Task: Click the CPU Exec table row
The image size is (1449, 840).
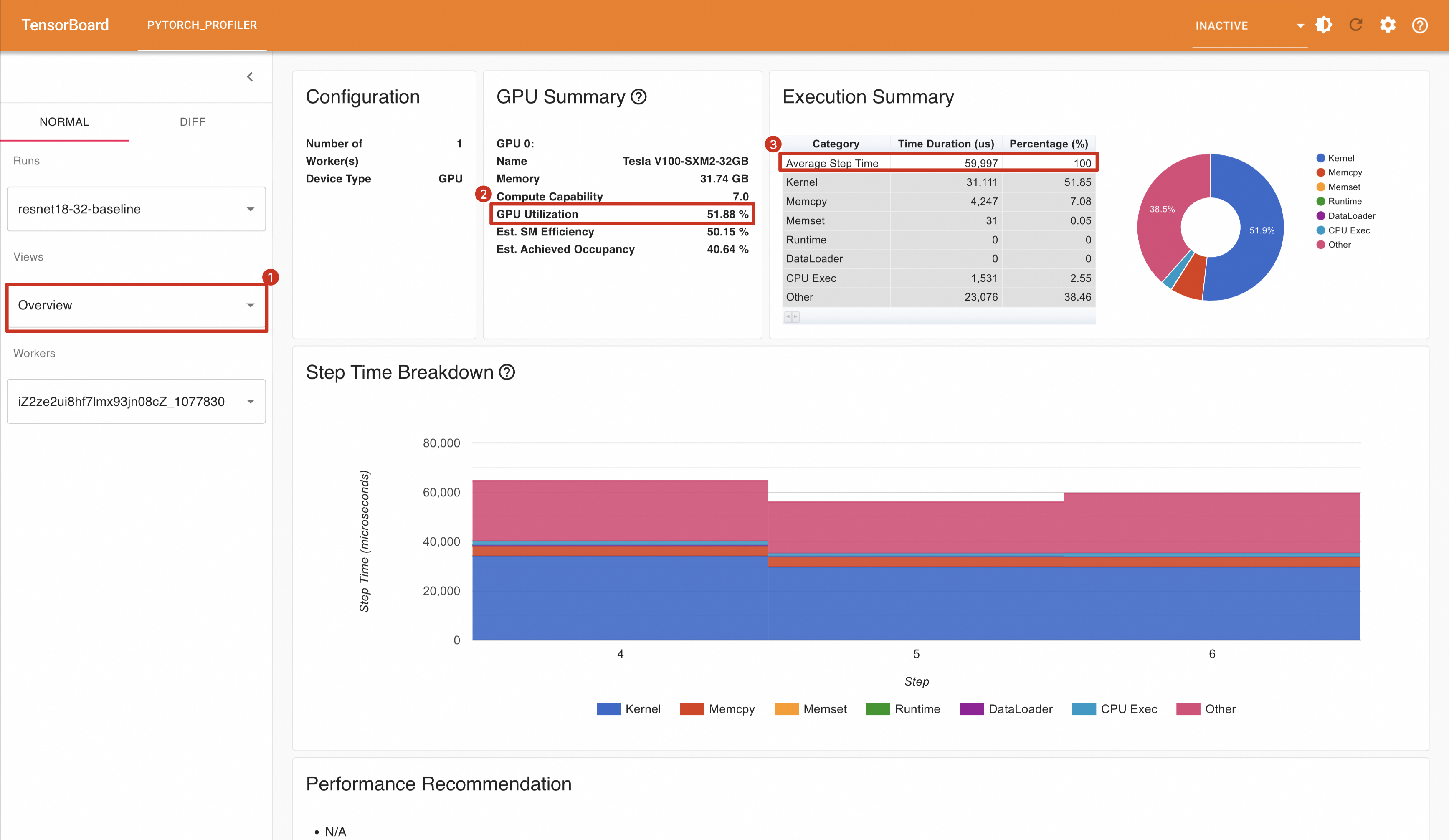Action: [938, 278]
